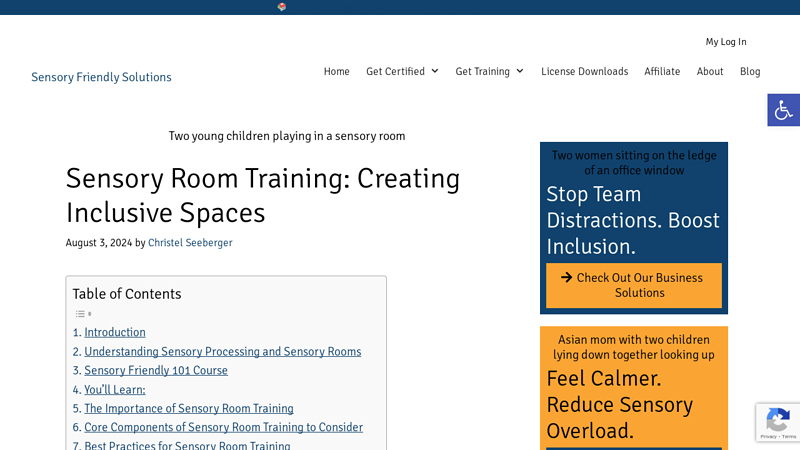Click Sensory Friendly Solutions site title
The width and height of the screenshot is (800, 450).
pyautogui.click(x=101, y=77)
